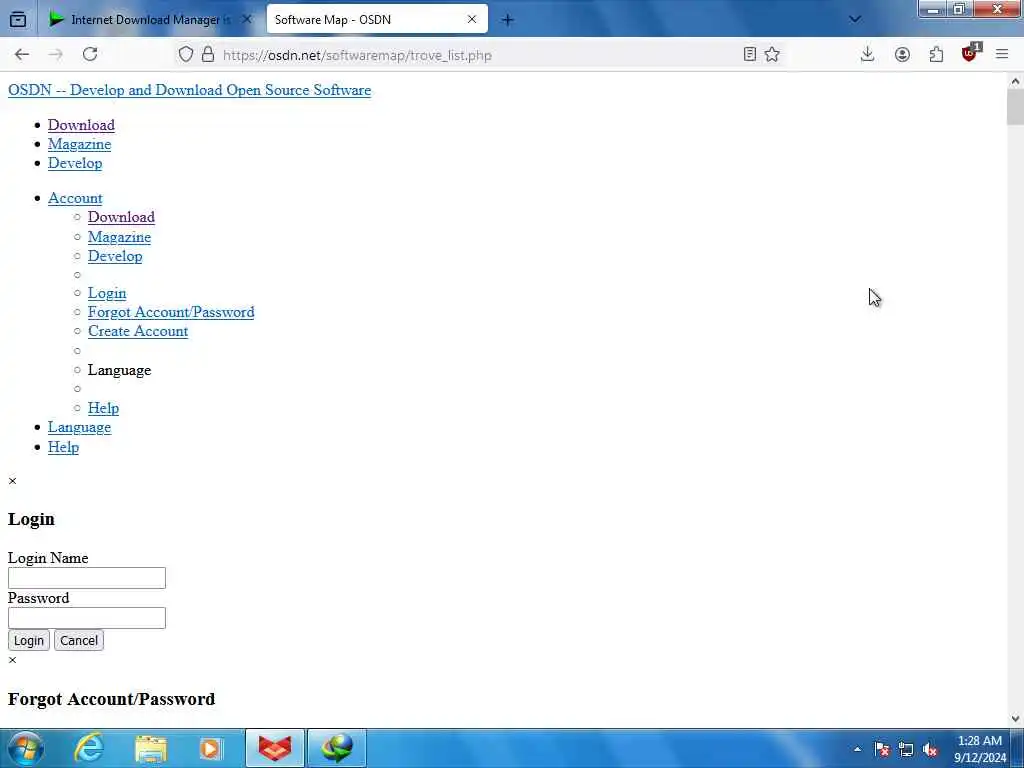Open Internet Download Manager taskbar icon
Image resolution: width=1024 pixels, height=768 pixels.
337,748
